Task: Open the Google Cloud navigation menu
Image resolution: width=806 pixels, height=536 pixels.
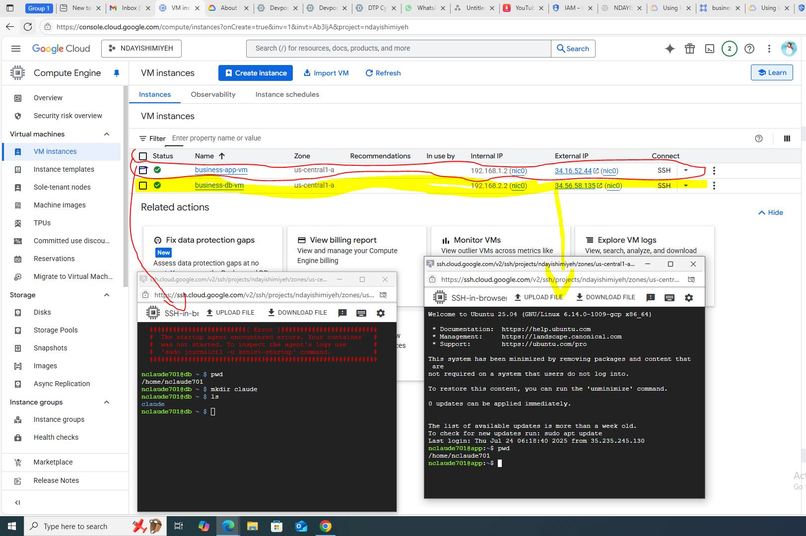Action: pyautogui.click(x=16, y=48)
